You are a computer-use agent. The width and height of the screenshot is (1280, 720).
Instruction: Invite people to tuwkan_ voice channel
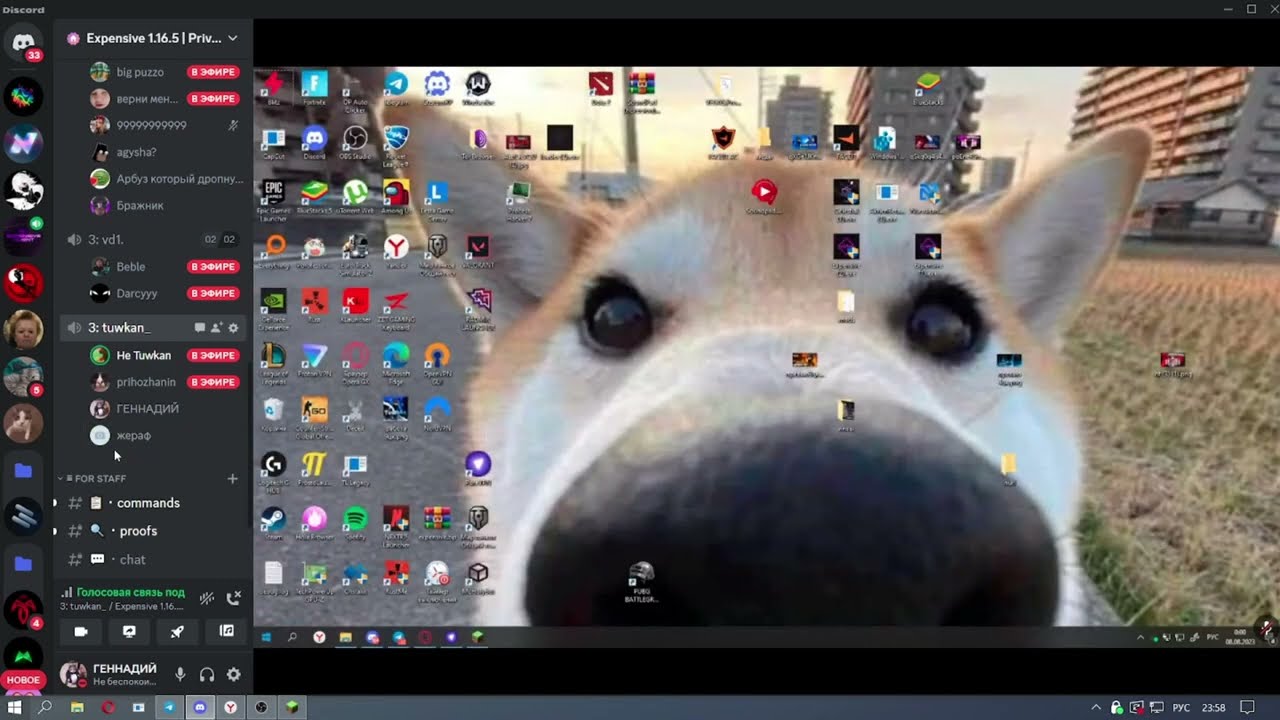(216, 328)
